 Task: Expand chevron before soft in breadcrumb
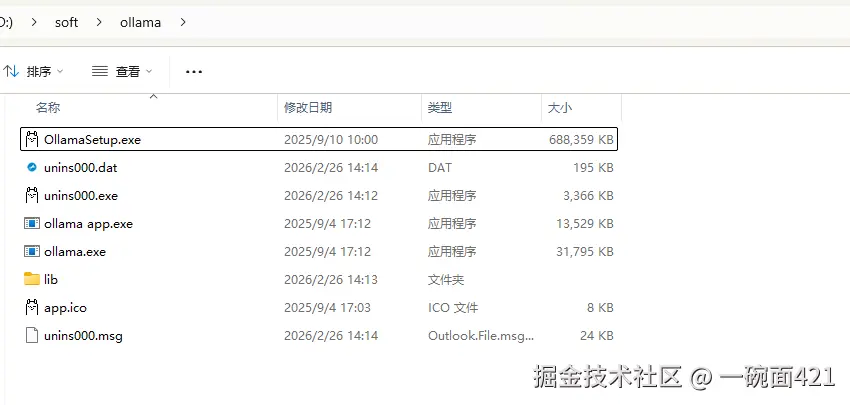34,22
